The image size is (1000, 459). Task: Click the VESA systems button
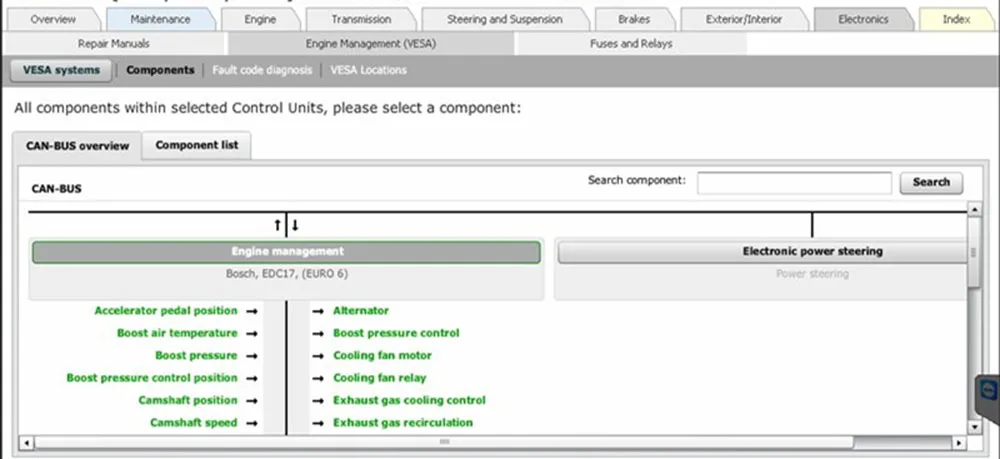coord(61,70)
